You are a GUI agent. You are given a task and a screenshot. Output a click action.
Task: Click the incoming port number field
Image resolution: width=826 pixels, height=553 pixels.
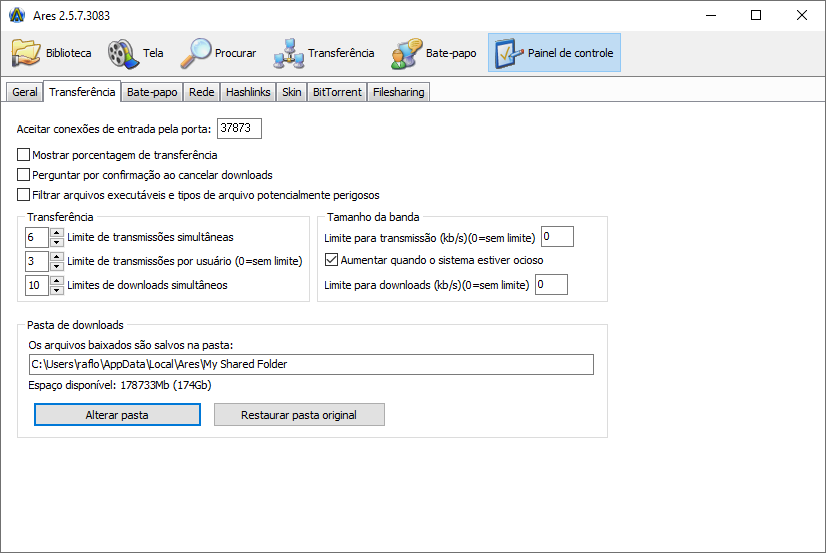239,128
